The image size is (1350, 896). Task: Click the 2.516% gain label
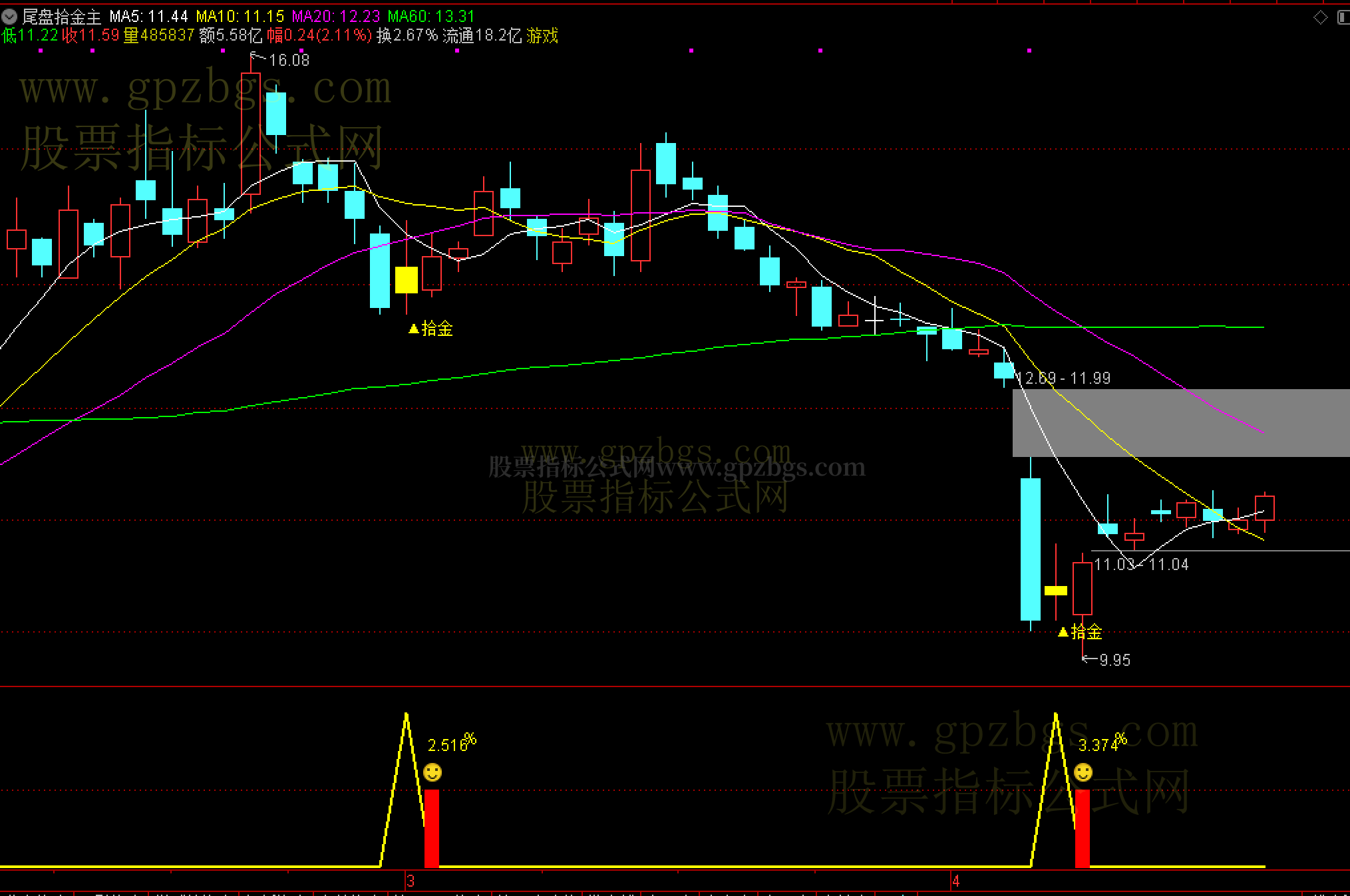click(x=452, y=742)
